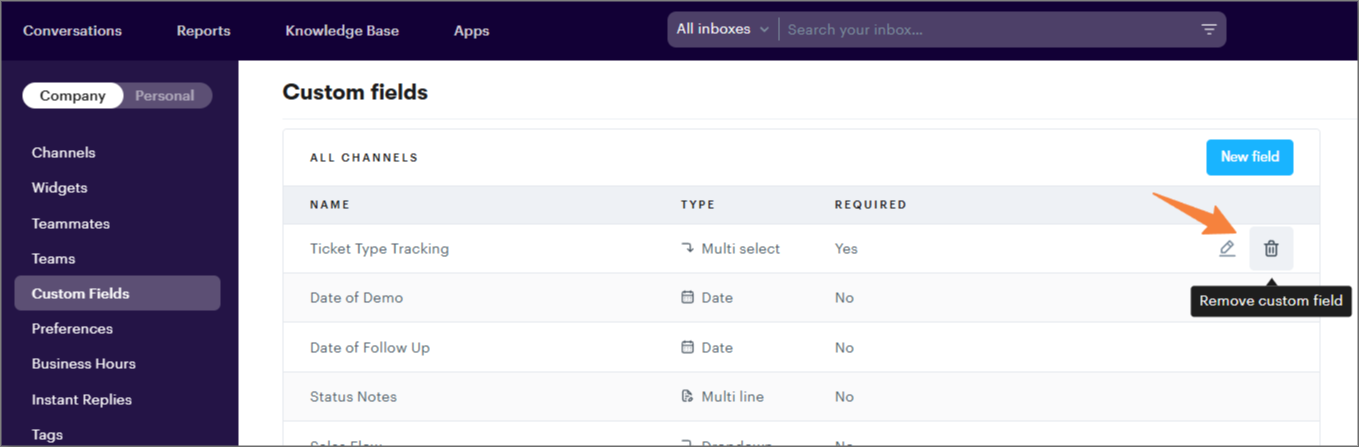Click the trash icon for Ticket Type Tracking
Image resolution: width=1359 pixels, height=447 pixels.
point(1271,249)
